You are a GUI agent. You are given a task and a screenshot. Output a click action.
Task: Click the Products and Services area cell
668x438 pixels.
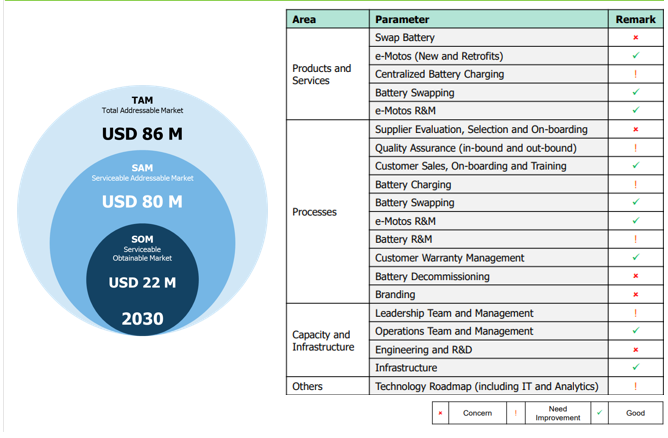[x=327, y=74]
